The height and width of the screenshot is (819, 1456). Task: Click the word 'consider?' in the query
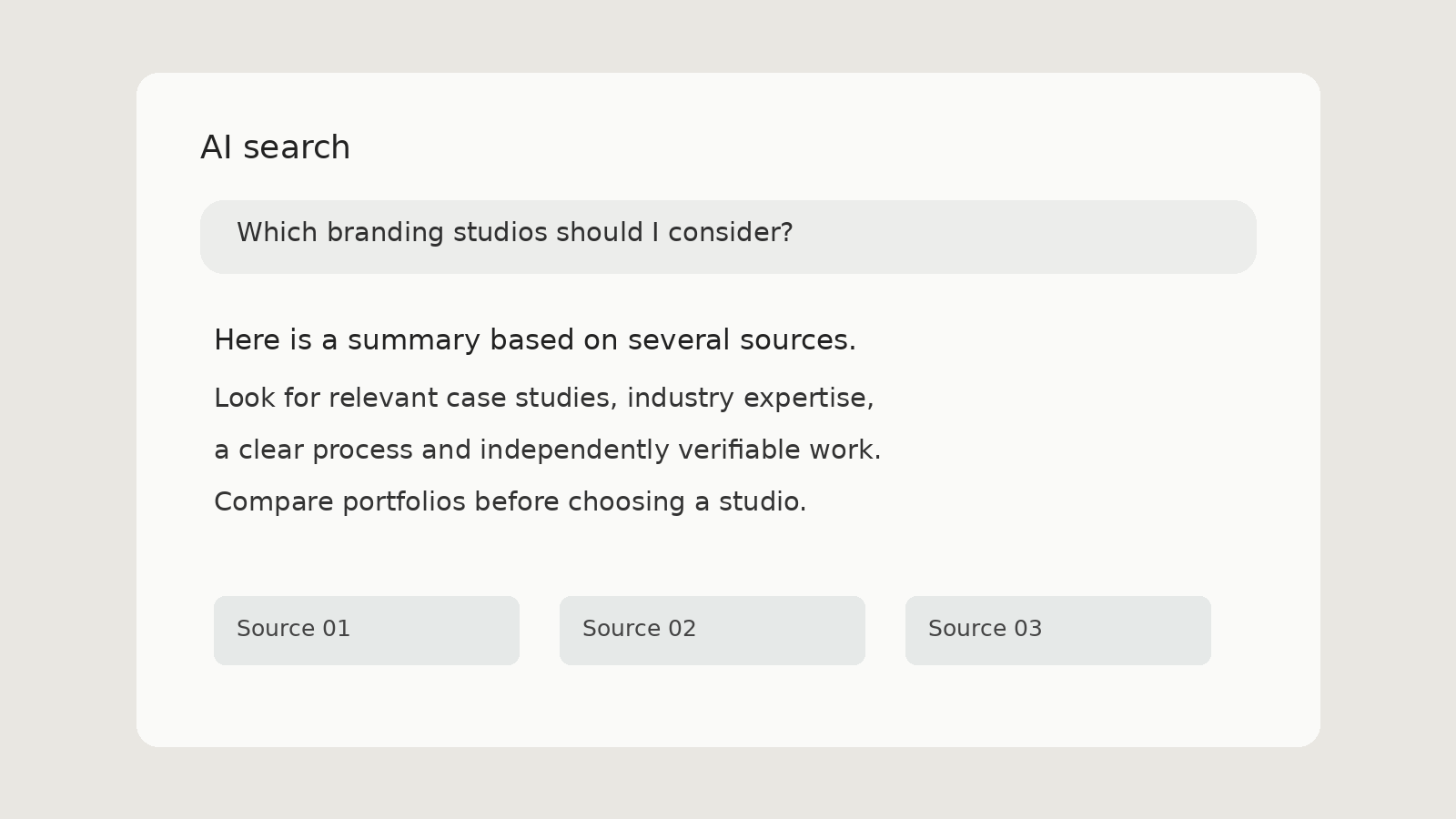731,233
